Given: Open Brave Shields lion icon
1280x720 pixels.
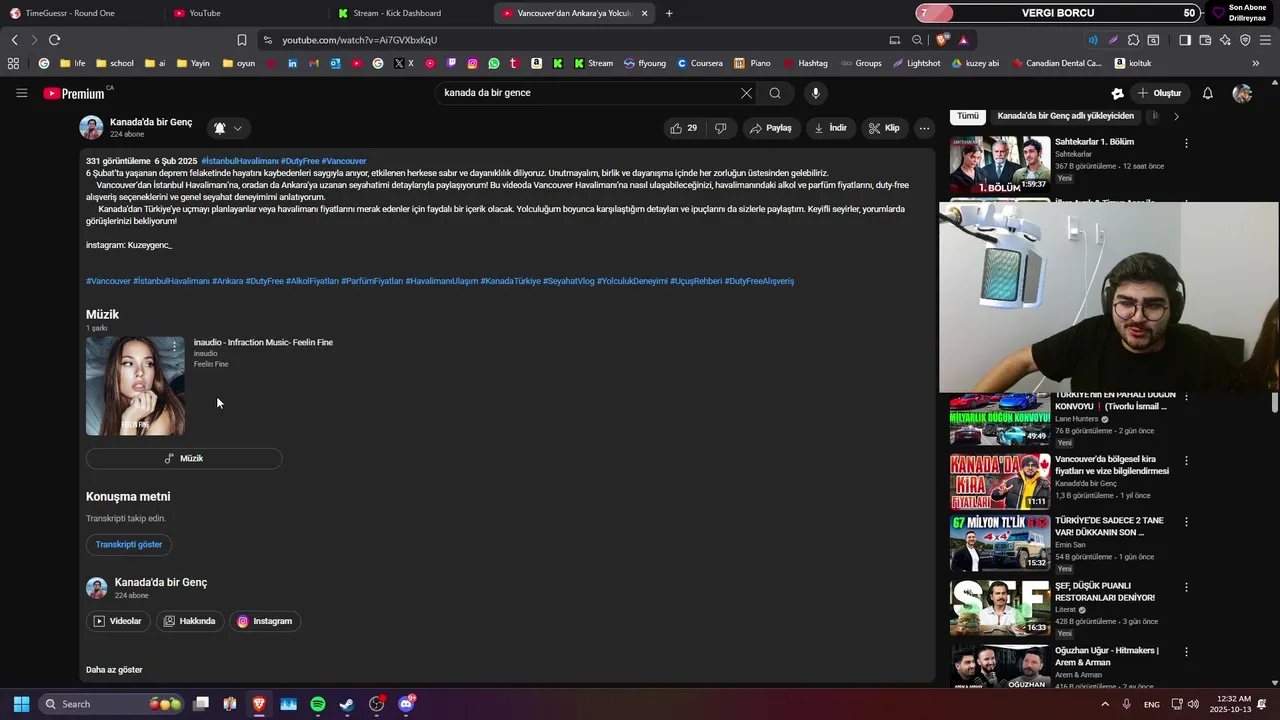Looking at the screenshot, I should [942, 40].
